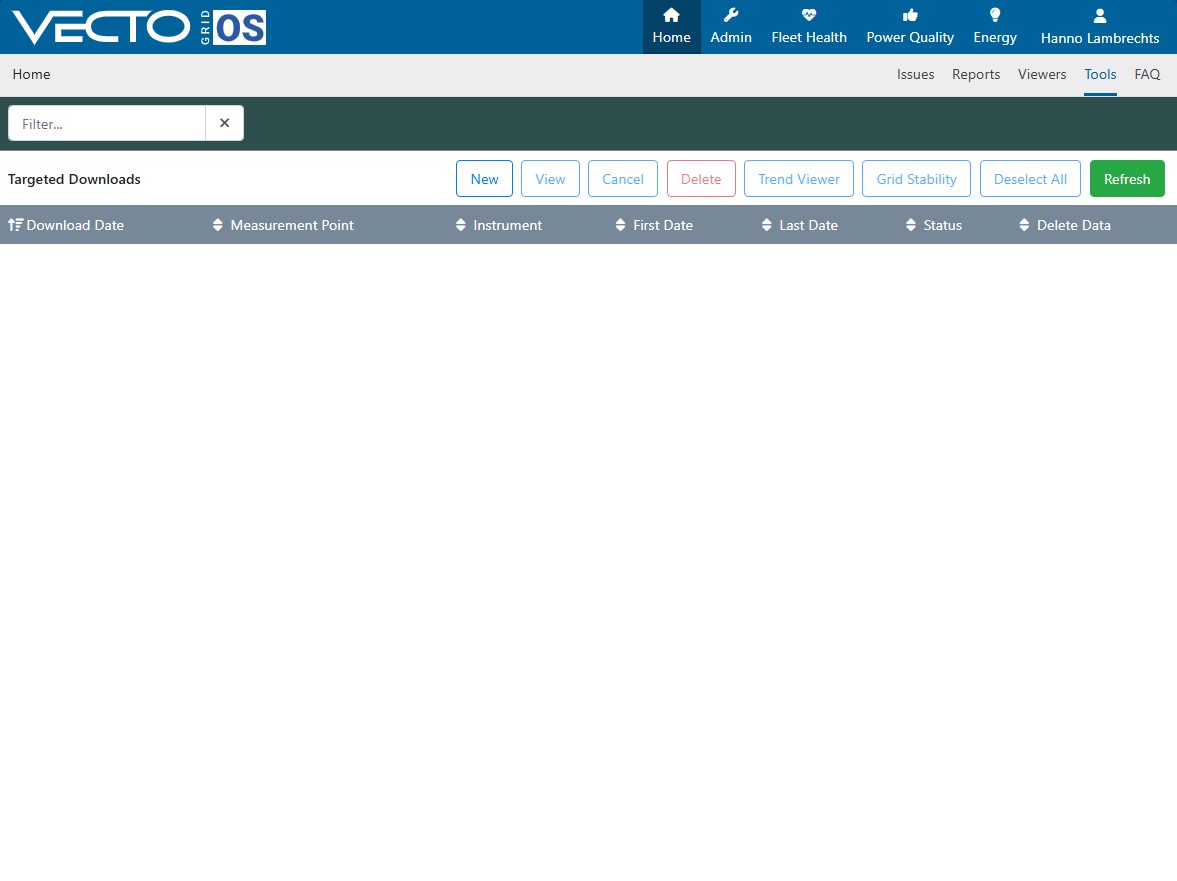Focus the Filter input field
Screen dimensions: 1177x881
click(x=107, y=123)
